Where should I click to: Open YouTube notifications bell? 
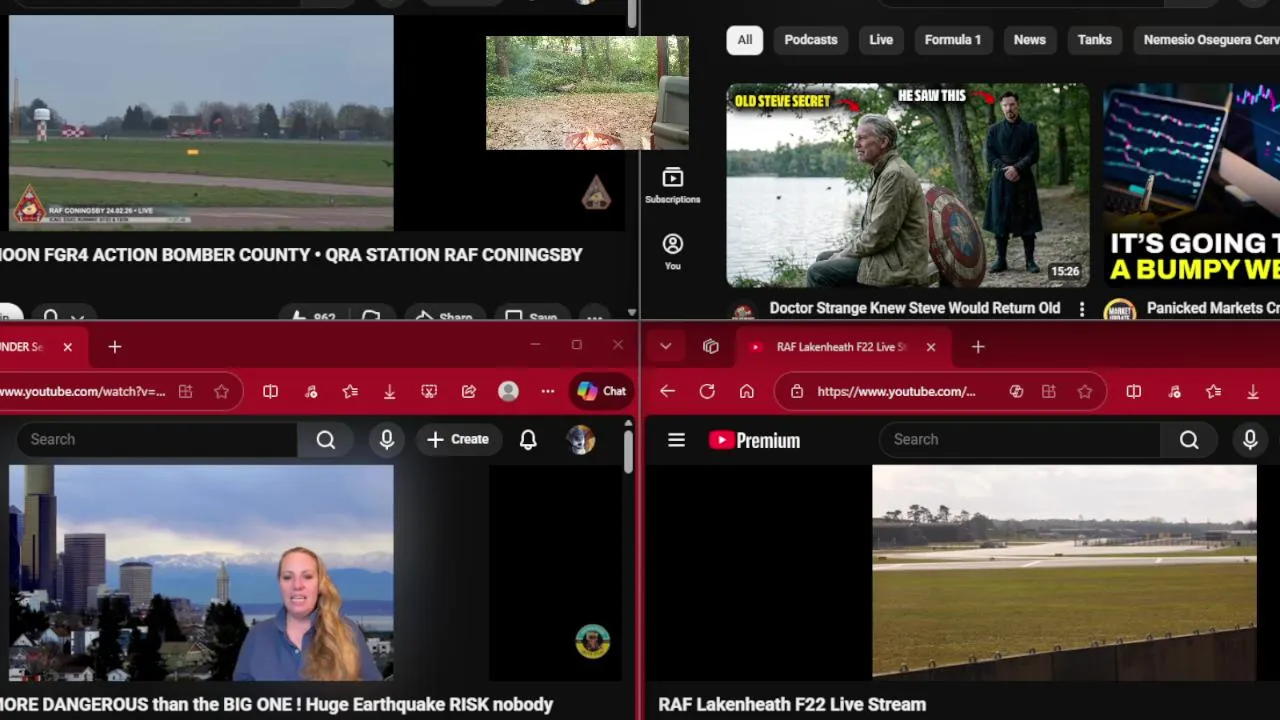pyautogui.click(x=528, y=440)
